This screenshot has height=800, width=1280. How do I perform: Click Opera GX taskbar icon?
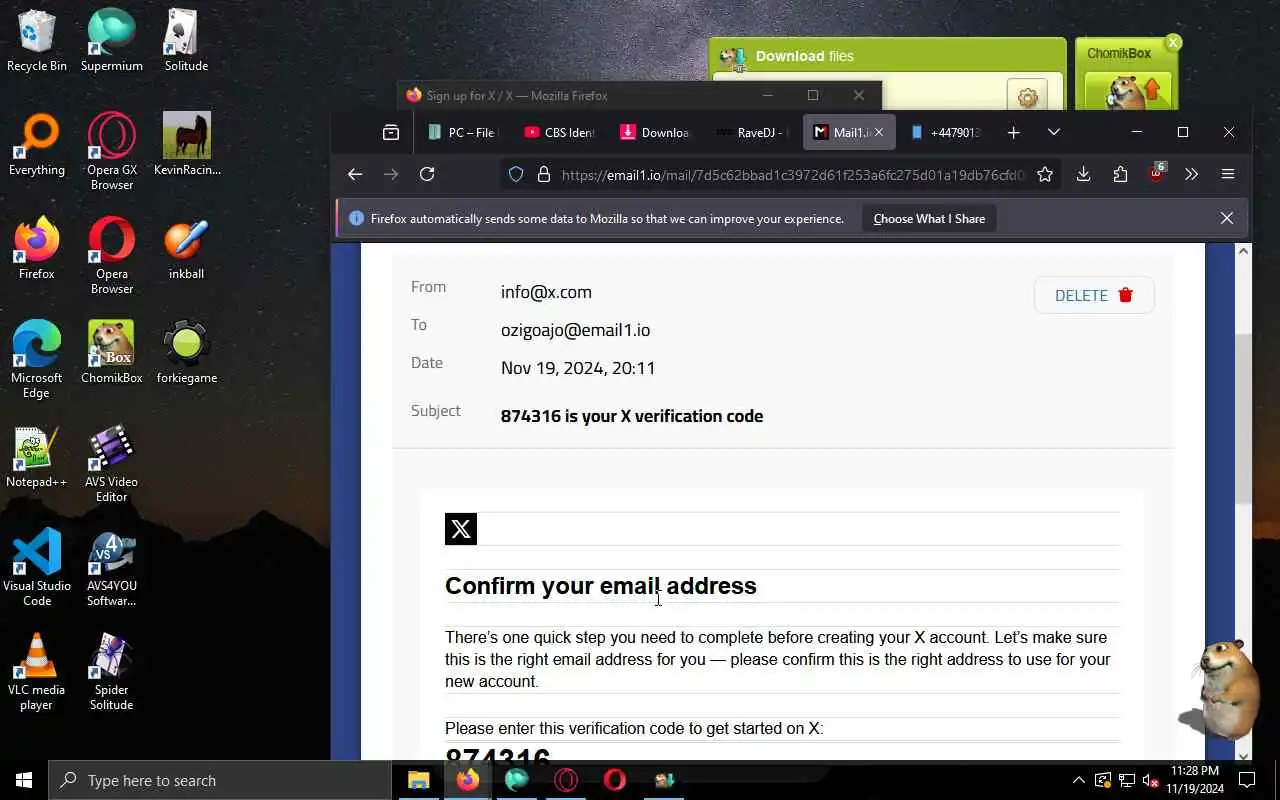[x=566, y=780]
